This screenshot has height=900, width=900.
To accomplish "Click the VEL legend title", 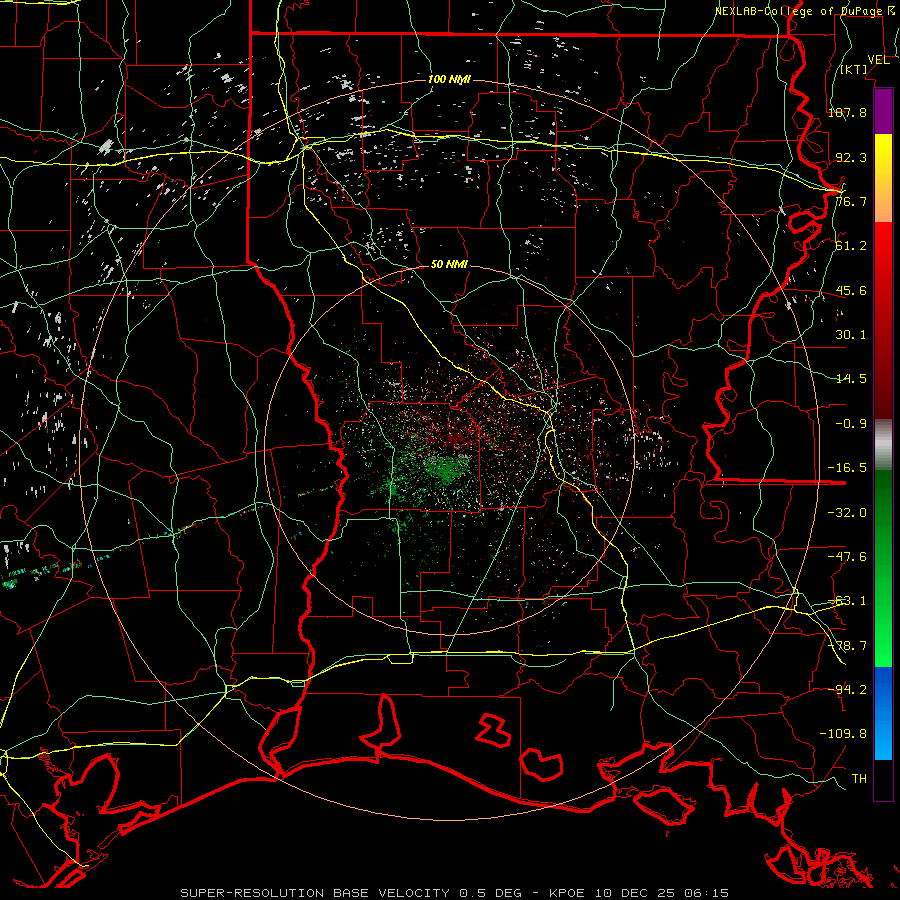I will [x=878, y=60].
